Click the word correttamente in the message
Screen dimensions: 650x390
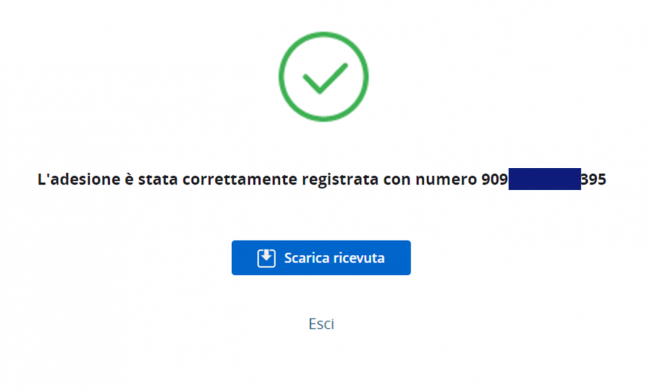tap(240, 179)
